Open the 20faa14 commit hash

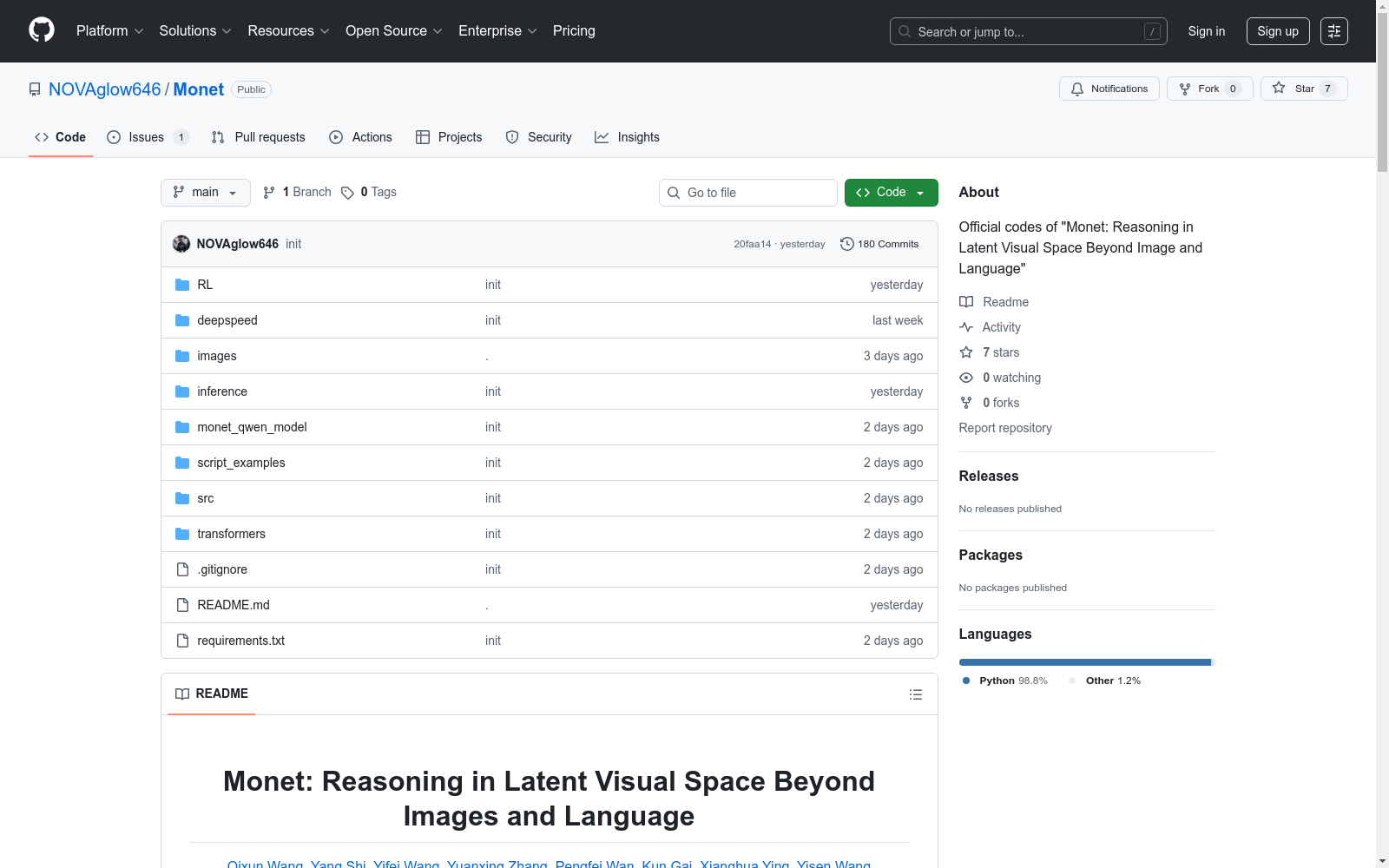point(752,244)
